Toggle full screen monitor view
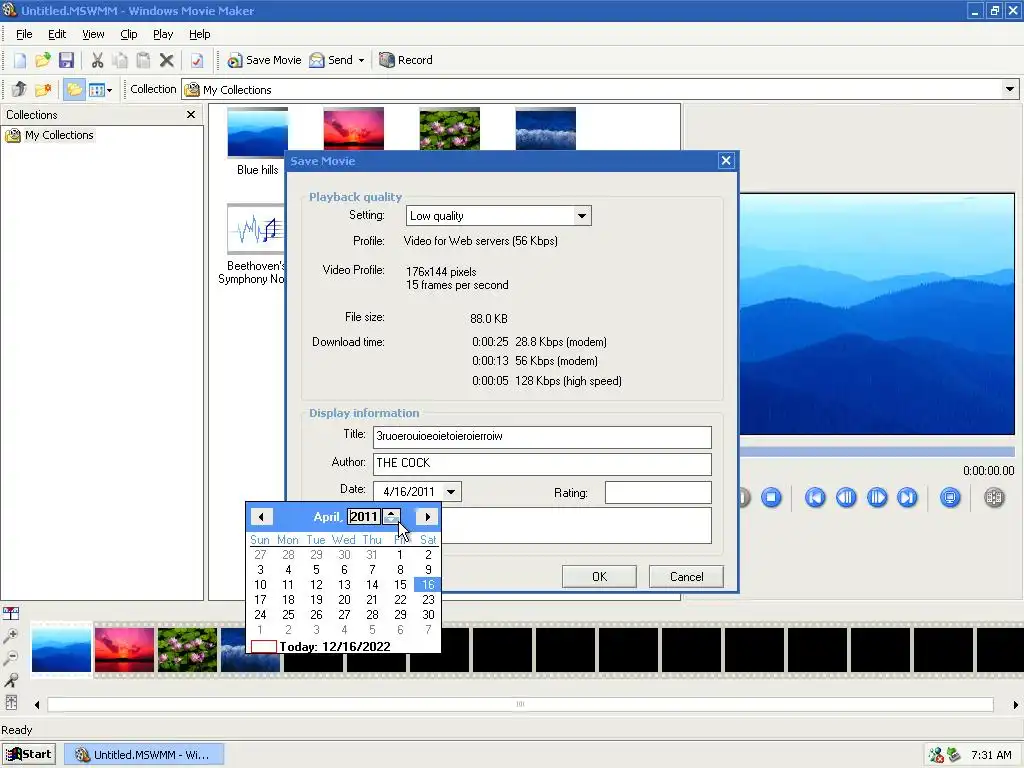This screenshot has width=1024, height=768. [950, 498]
